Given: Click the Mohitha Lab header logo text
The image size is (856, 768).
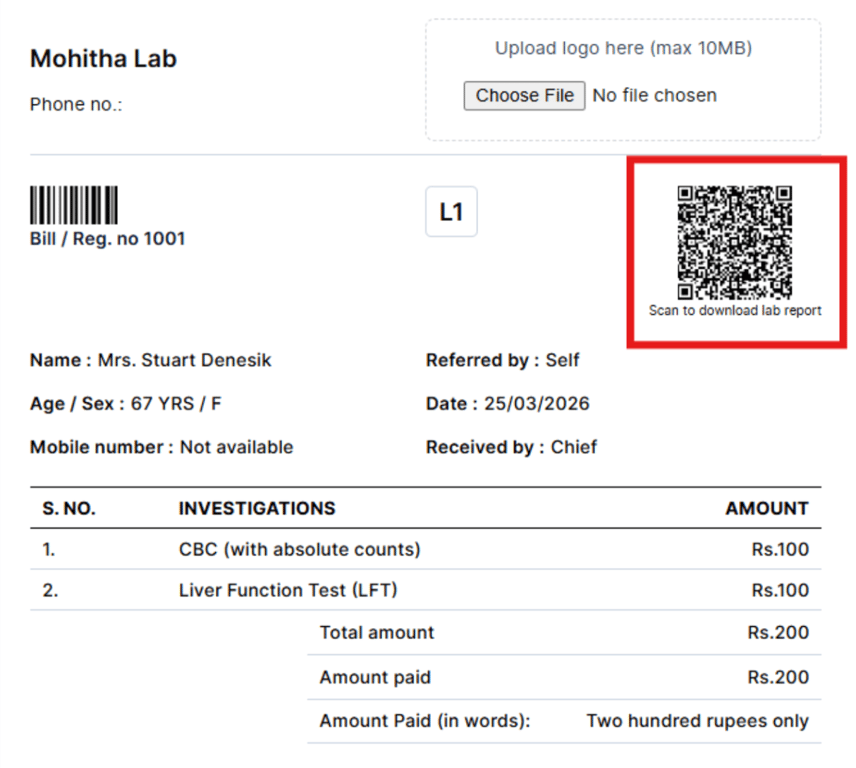Looking at the screenshot, I should point(103,58).
